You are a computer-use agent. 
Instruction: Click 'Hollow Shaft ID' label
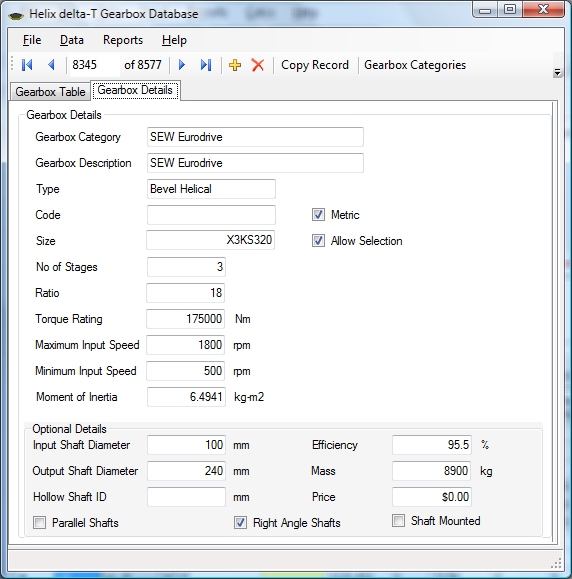(x=70, y=497)
